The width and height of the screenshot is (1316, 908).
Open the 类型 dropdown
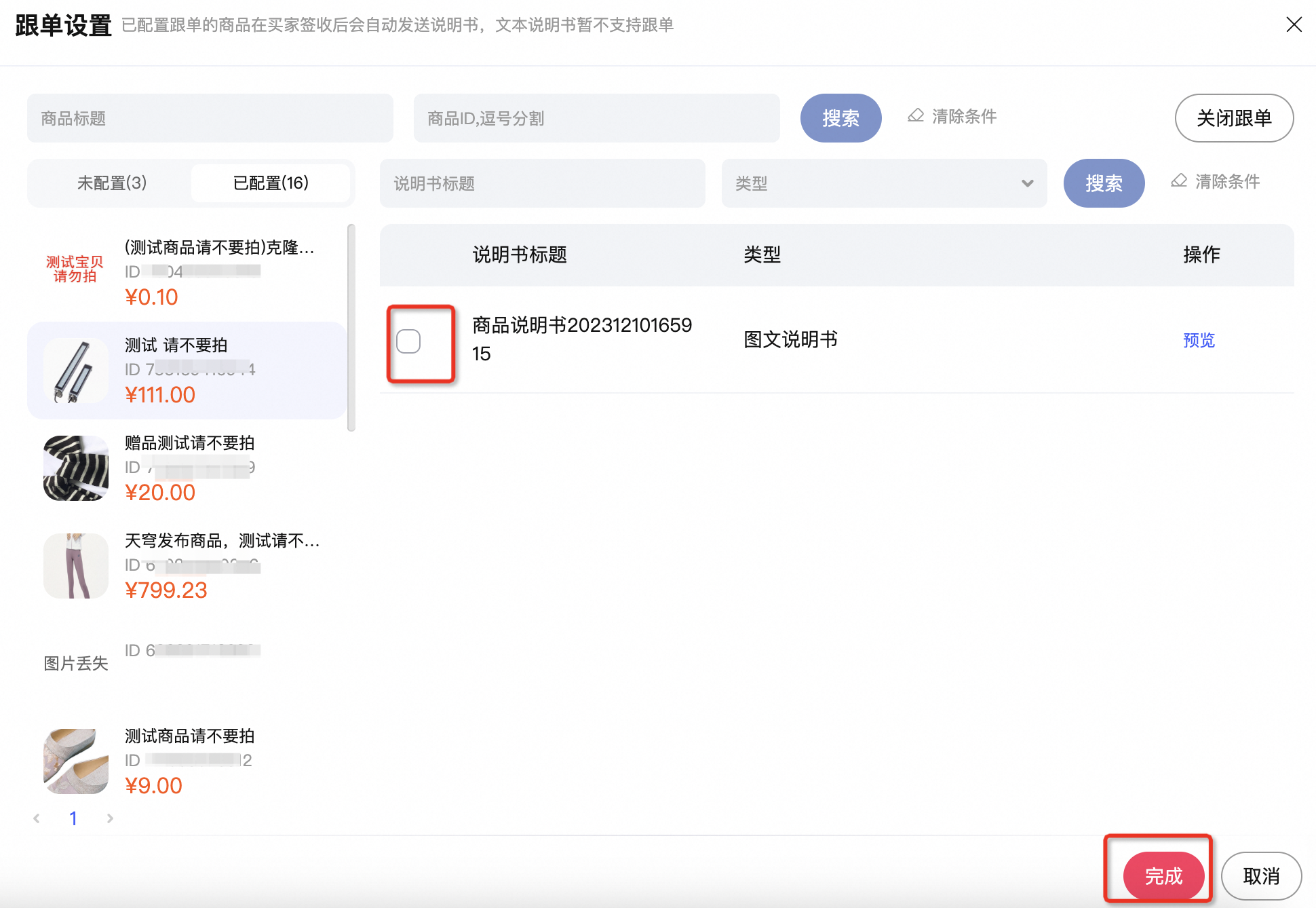(884, 183)
